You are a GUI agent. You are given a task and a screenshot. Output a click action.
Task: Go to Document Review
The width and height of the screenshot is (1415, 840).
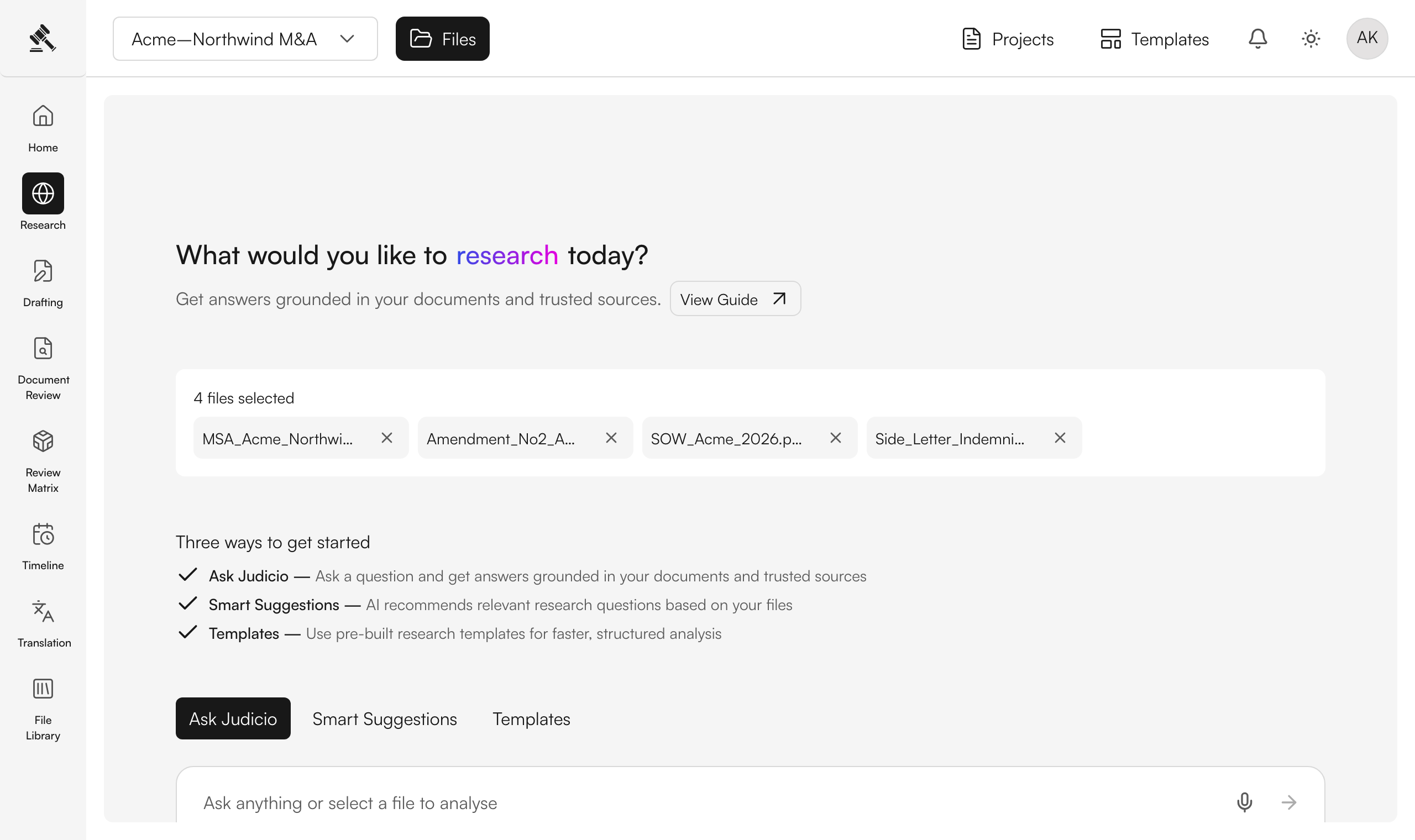(43, 369)
